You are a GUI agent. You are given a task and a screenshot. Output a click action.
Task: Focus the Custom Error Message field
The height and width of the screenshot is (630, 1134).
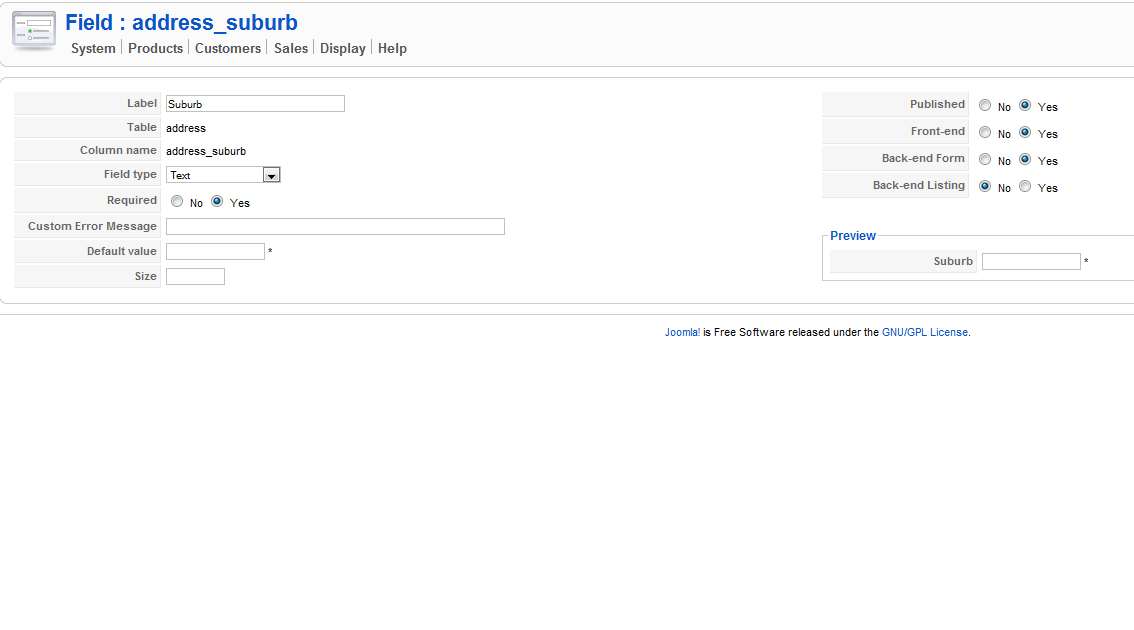[335, 227]
